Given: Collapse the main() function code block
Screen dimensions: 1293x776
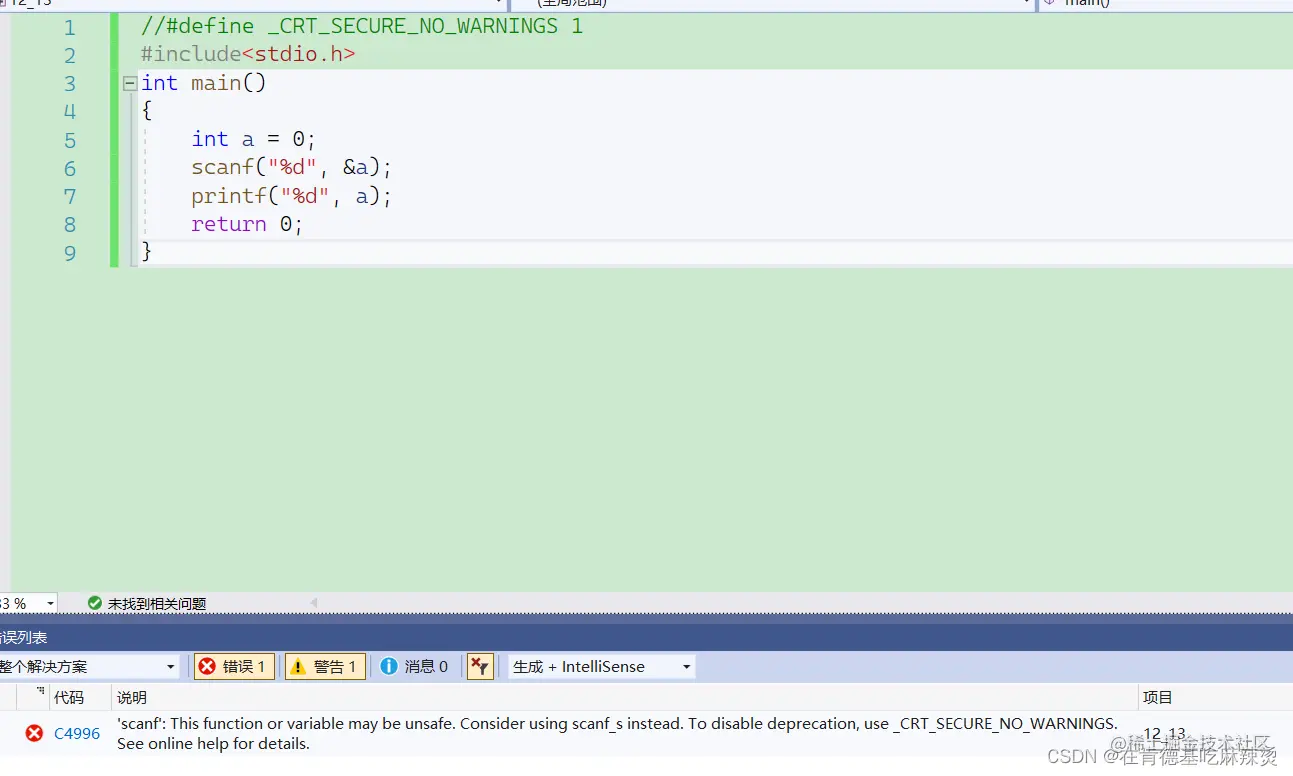Looking at the screenshot, I should click(x=130, y=84).
